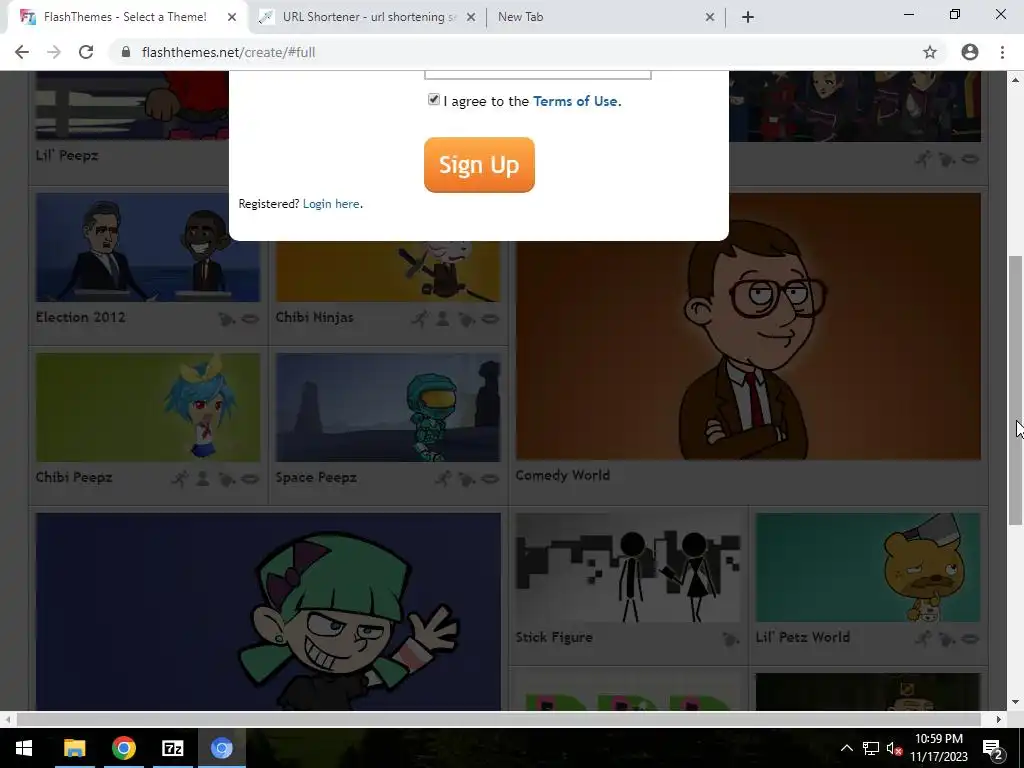The width and height of the screenshot is (1024, 768).
Task: Open the Chrome three-dot menu
Action: 1002,52
